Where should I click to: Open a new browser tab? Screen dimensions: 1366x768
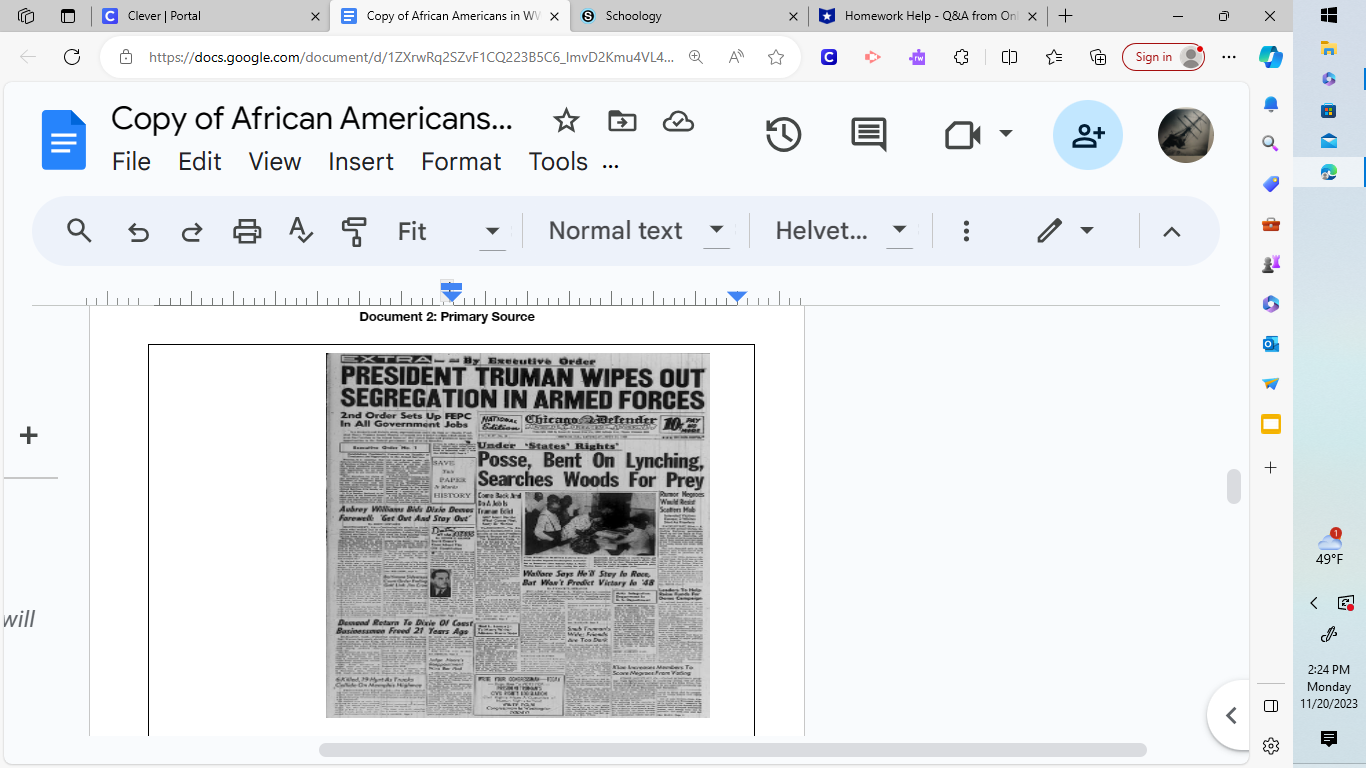(x=1065, y=16)
